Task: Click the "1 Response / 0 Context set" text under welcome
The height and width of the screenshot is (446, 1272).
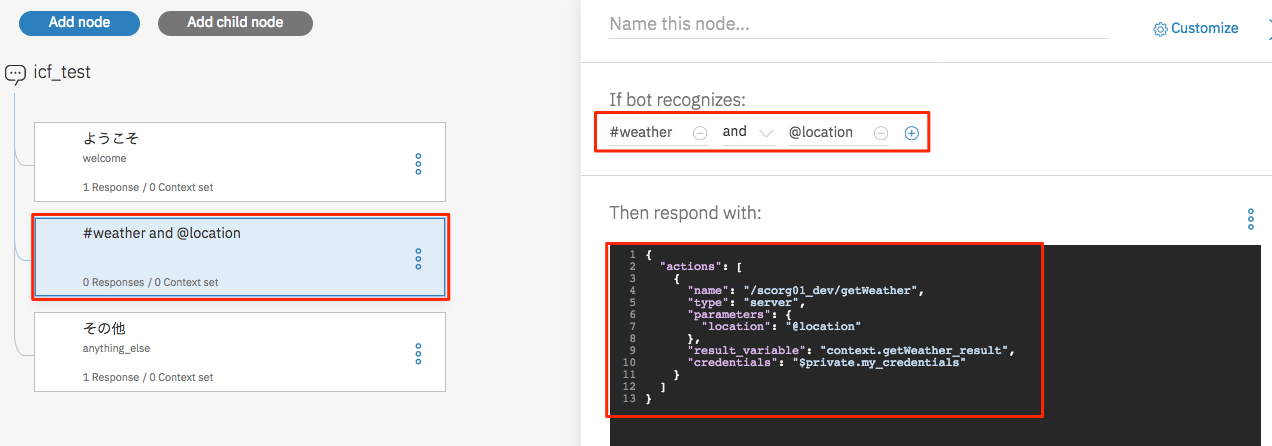Action: coord(148,187)
